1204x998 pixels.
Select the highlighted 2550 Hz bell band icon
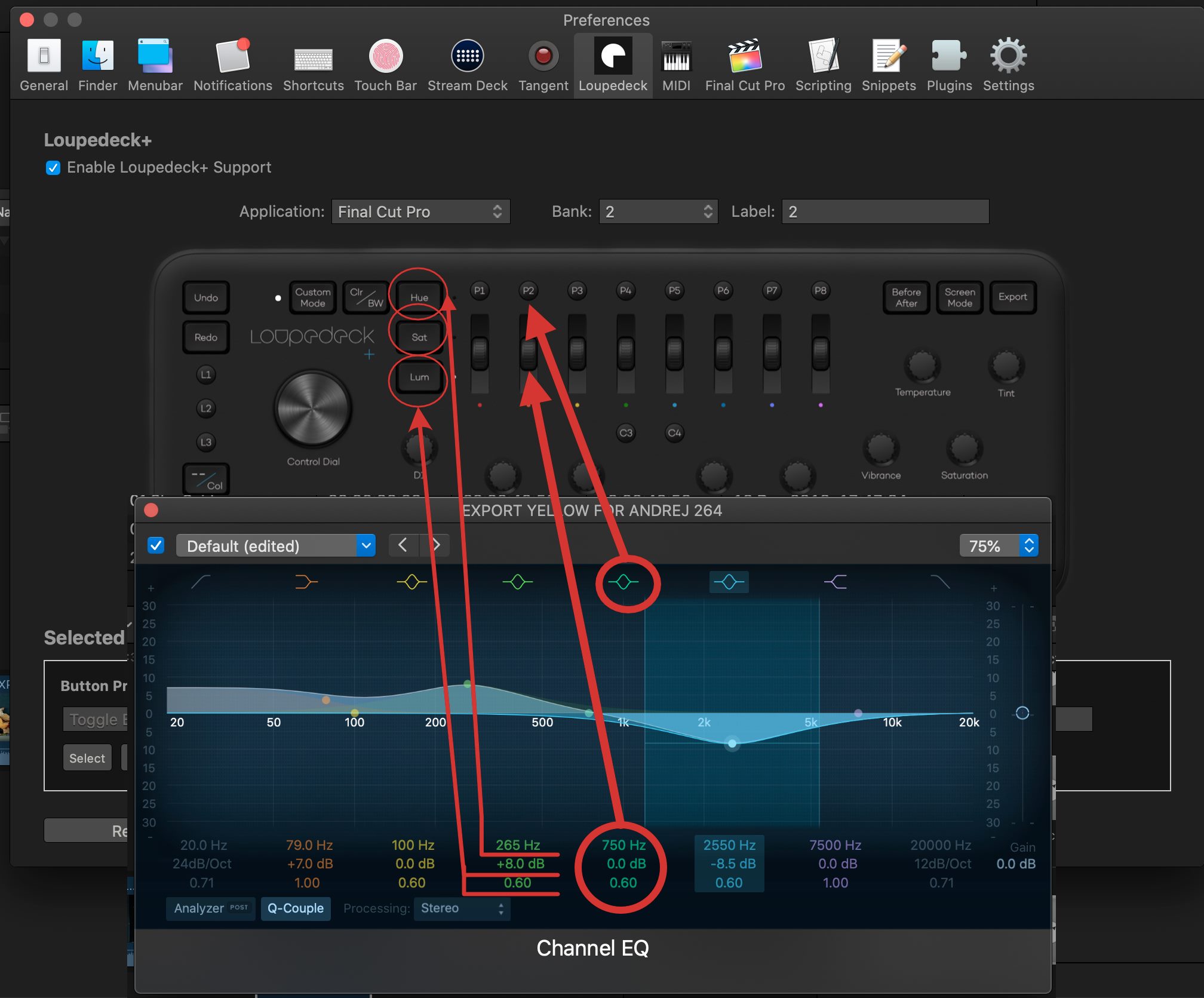pos(729,582)
